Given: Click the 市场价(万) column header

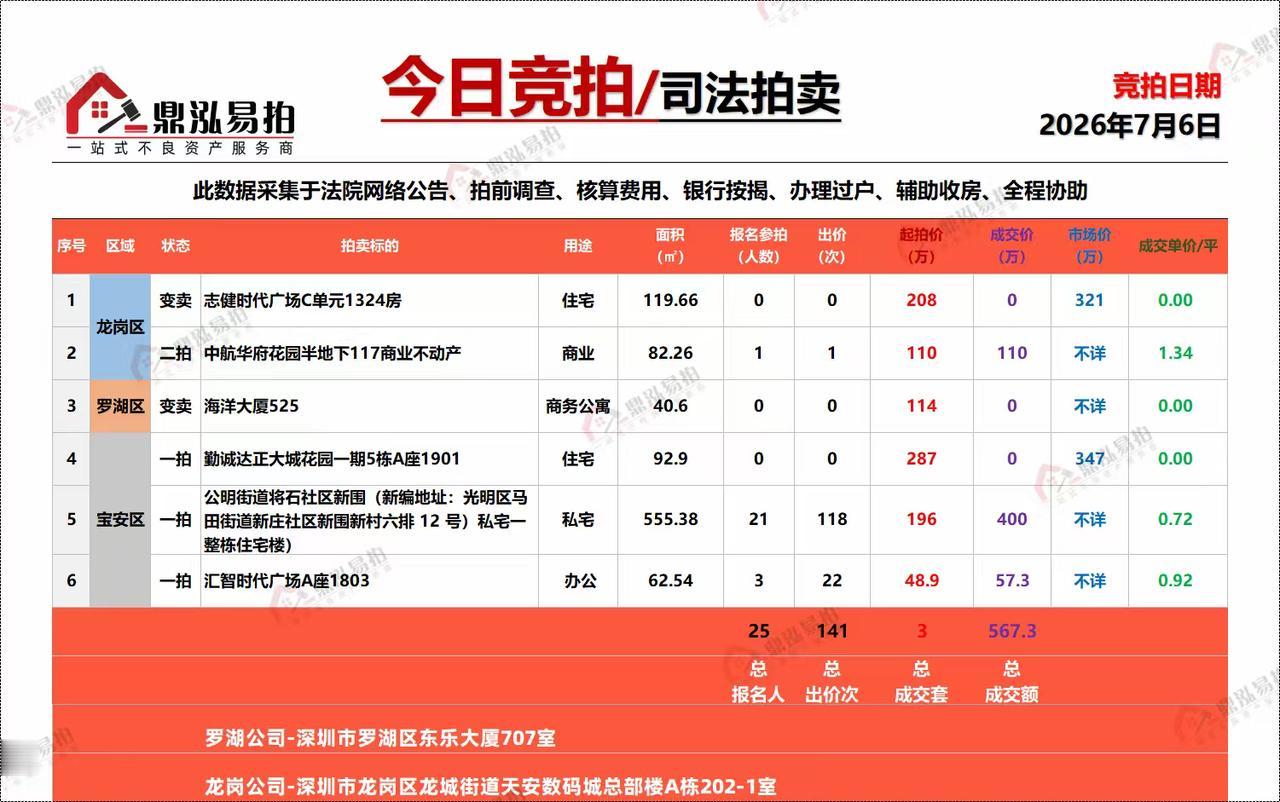Looking at the screenshot, I should point(1089,246).
